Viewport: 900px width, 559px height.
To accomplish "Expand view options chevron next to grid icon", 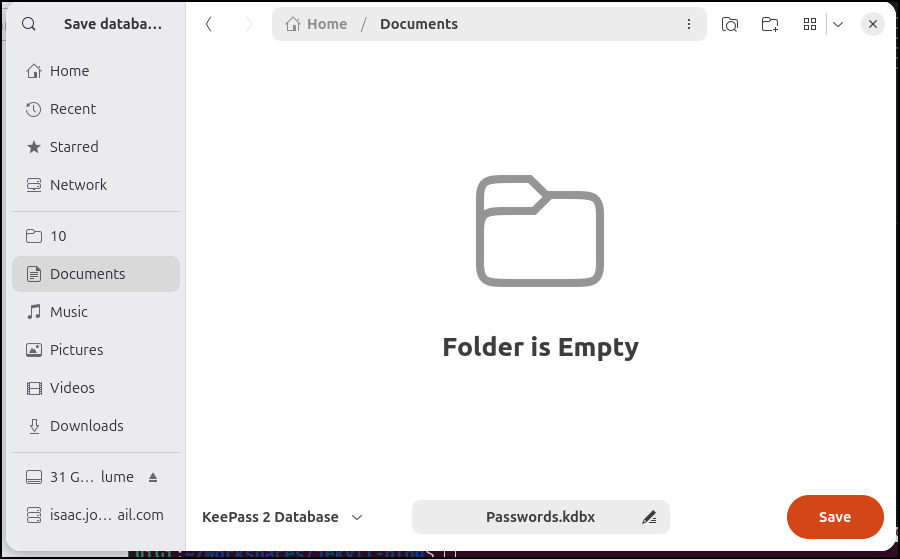I will [838, 24].
